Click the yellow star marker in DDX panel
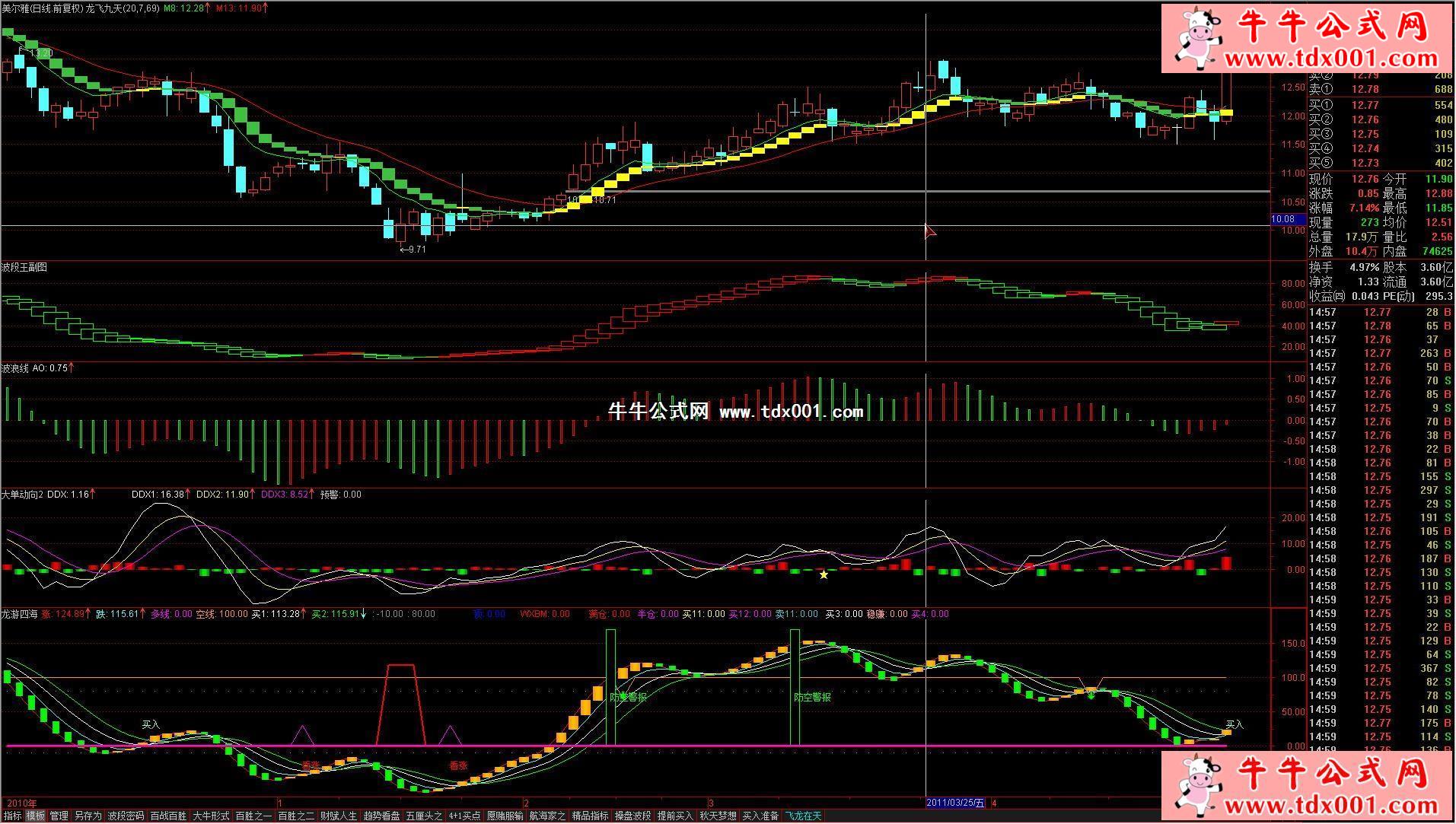 [x=824, y=574]
